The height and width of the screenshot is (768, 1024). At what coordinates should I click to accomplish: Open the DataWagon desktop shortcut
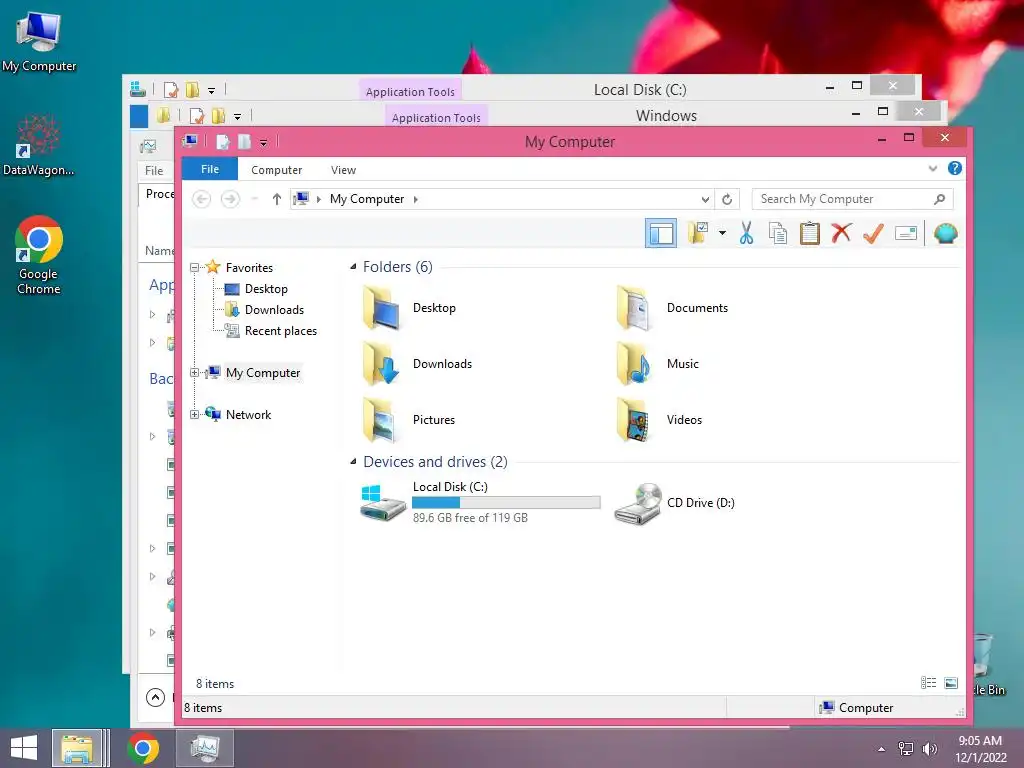[39, 146]
